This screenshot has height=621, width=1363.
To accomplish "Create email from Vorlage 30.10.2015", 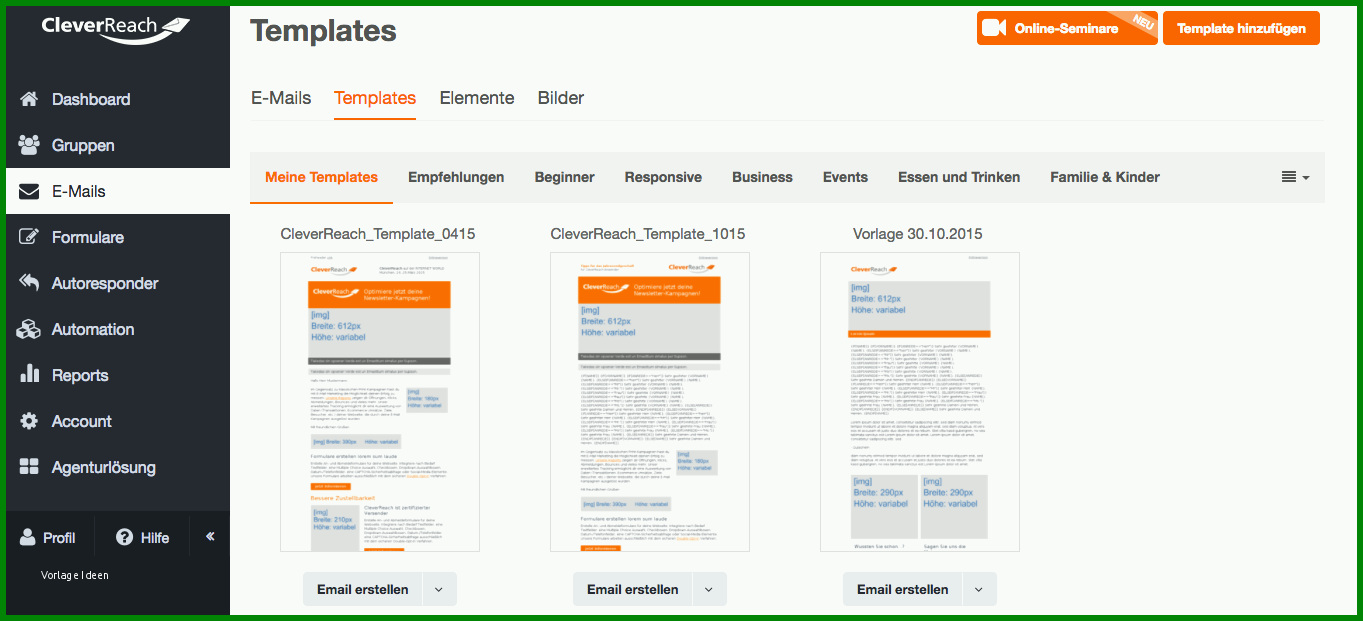I will click(x=903, y=590).
